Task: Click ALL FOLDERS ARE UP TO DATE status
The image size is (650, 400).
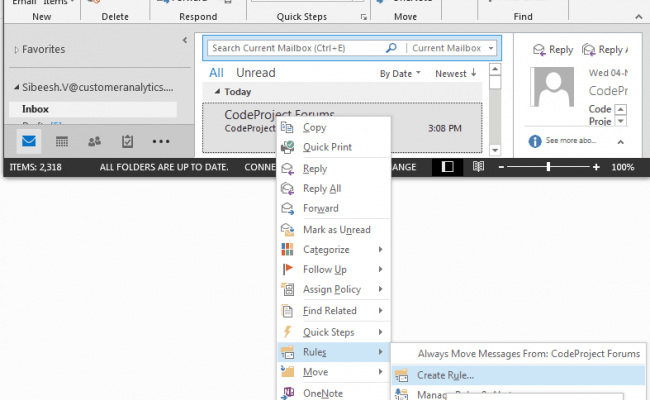Action: pos(164,167)
